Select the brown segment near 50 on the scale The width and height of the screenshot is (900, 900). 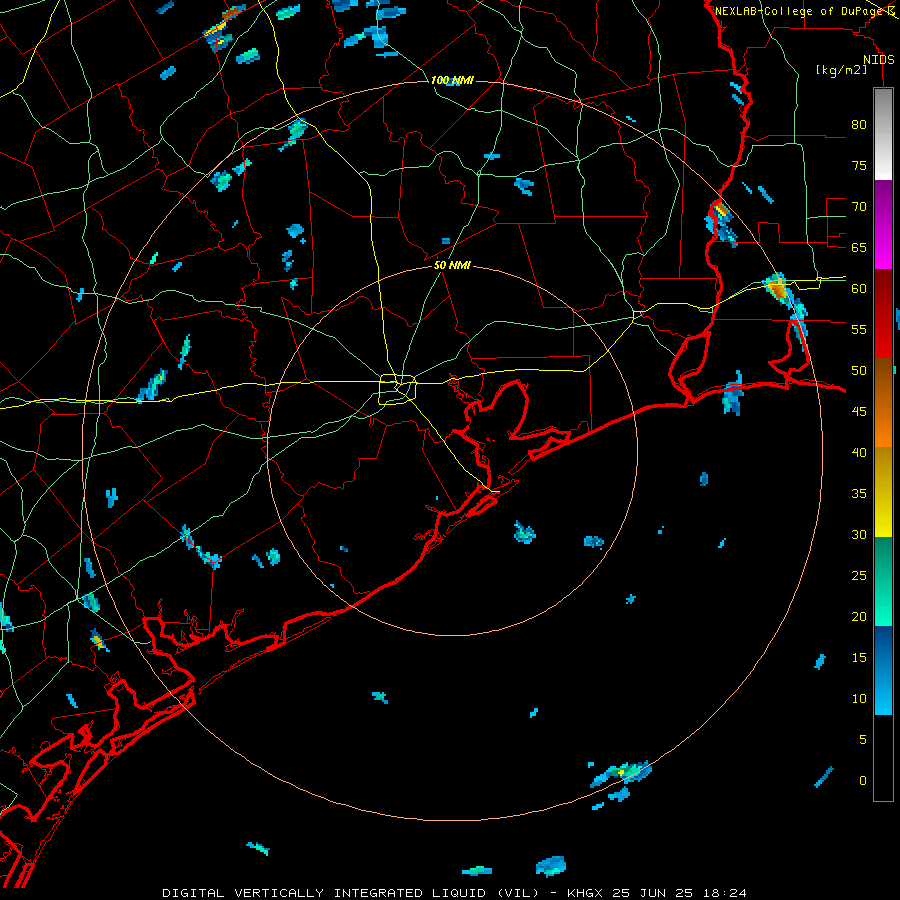(883, 380)
